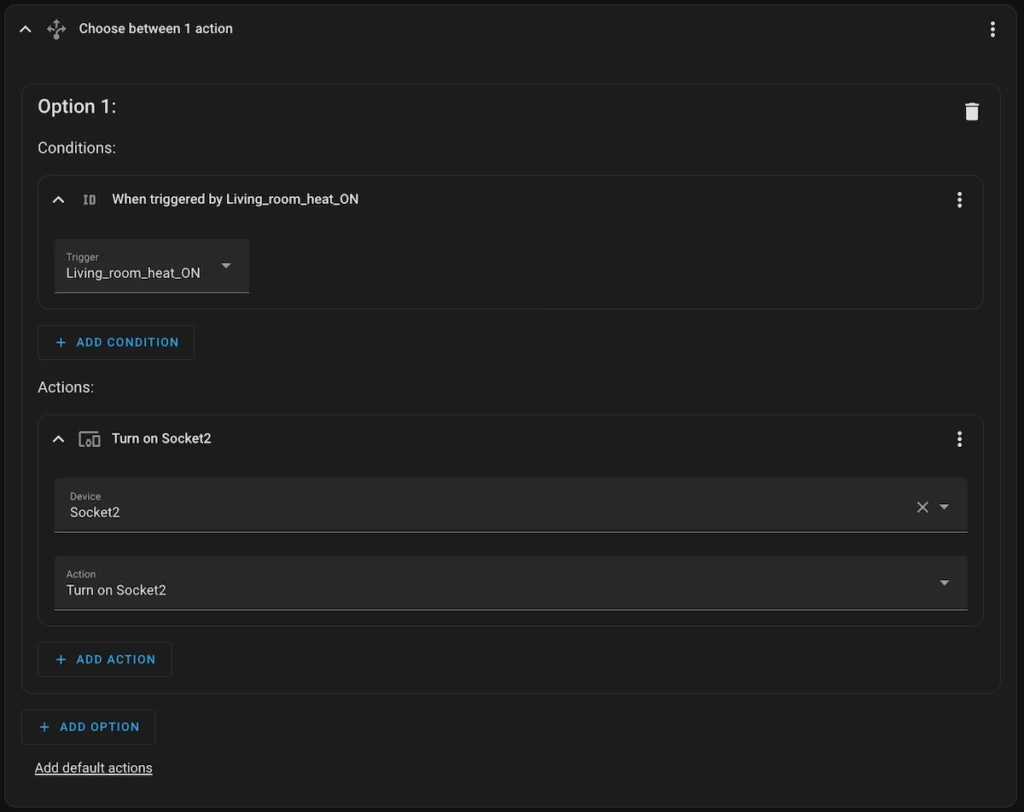Click the ADD CONDITION button
The height and width of the screenshot is (812, 1024).
pyautogui.click(x=116, y=342)
